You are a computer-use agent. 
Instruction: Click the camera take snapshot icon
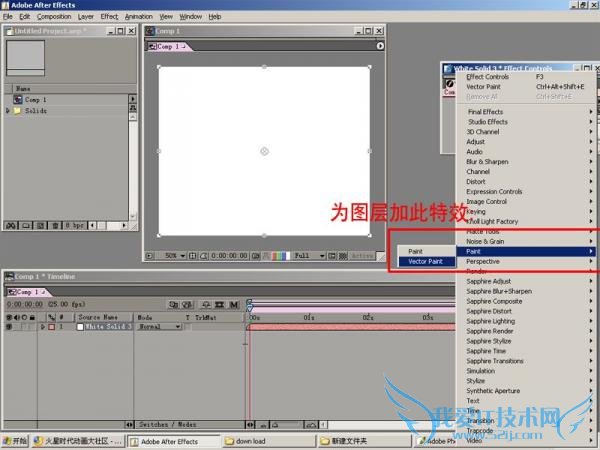point(256,256)
